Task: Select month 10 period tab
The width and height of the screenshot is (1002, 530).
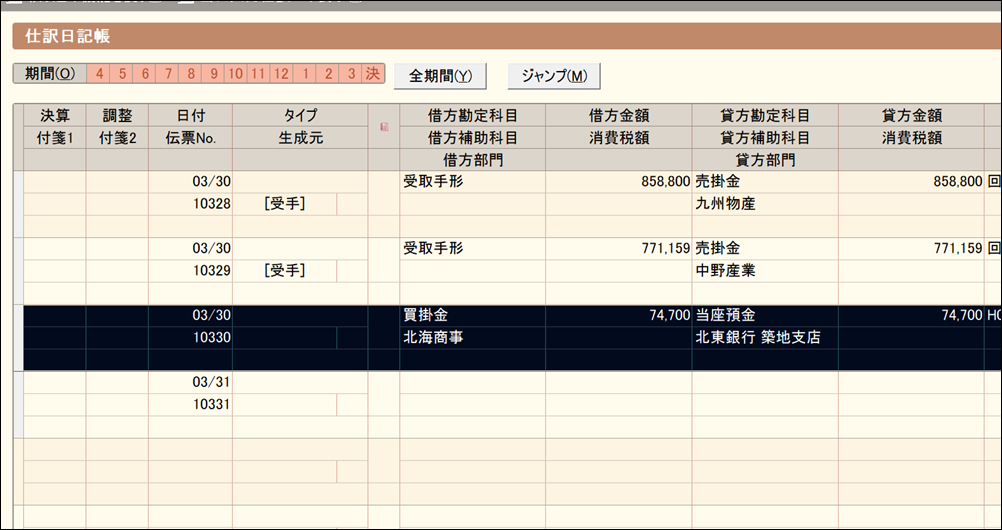Action: [x=236, y=74]
